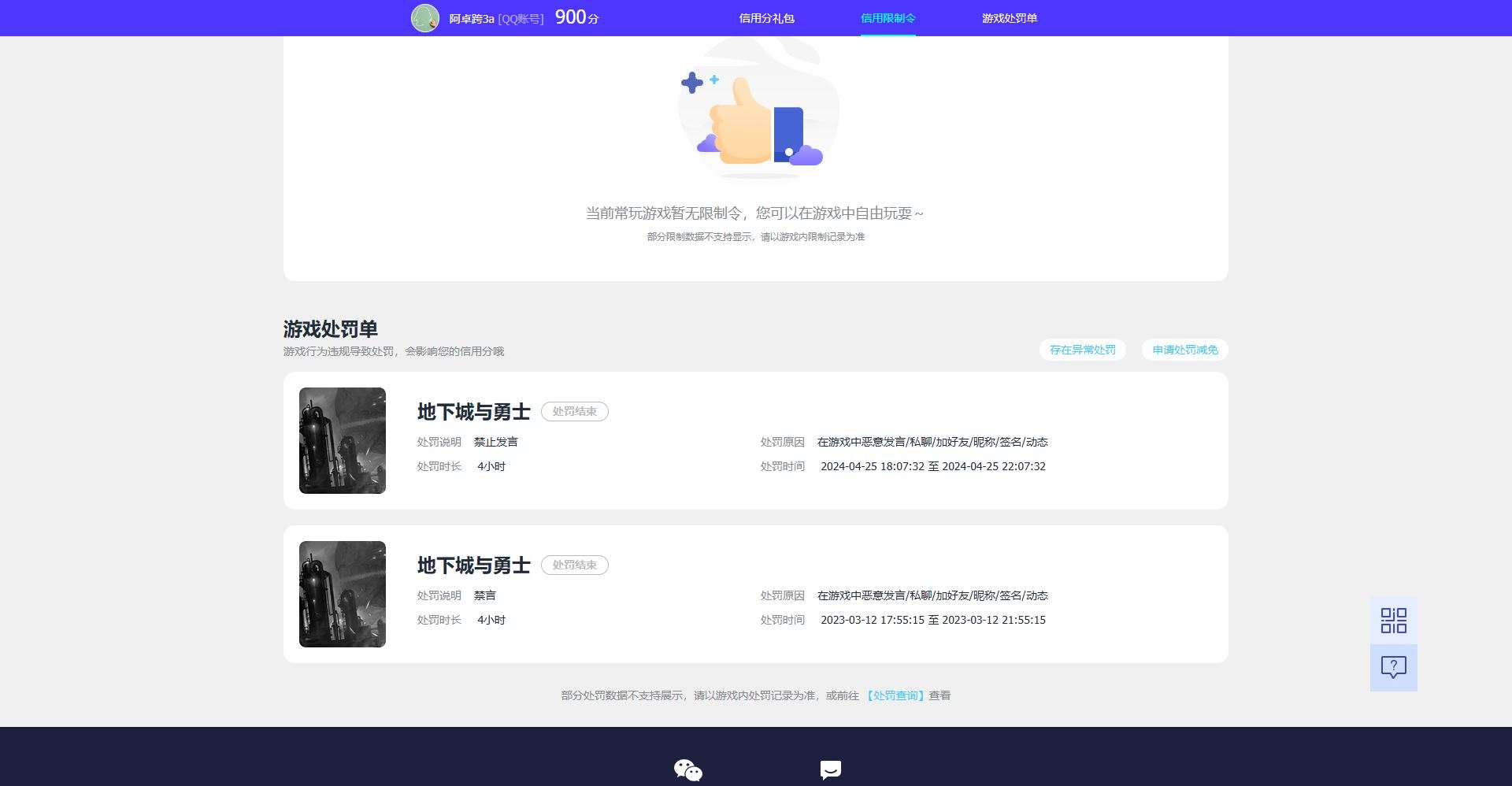Click 禁言 penalty description value

point(485,595)
